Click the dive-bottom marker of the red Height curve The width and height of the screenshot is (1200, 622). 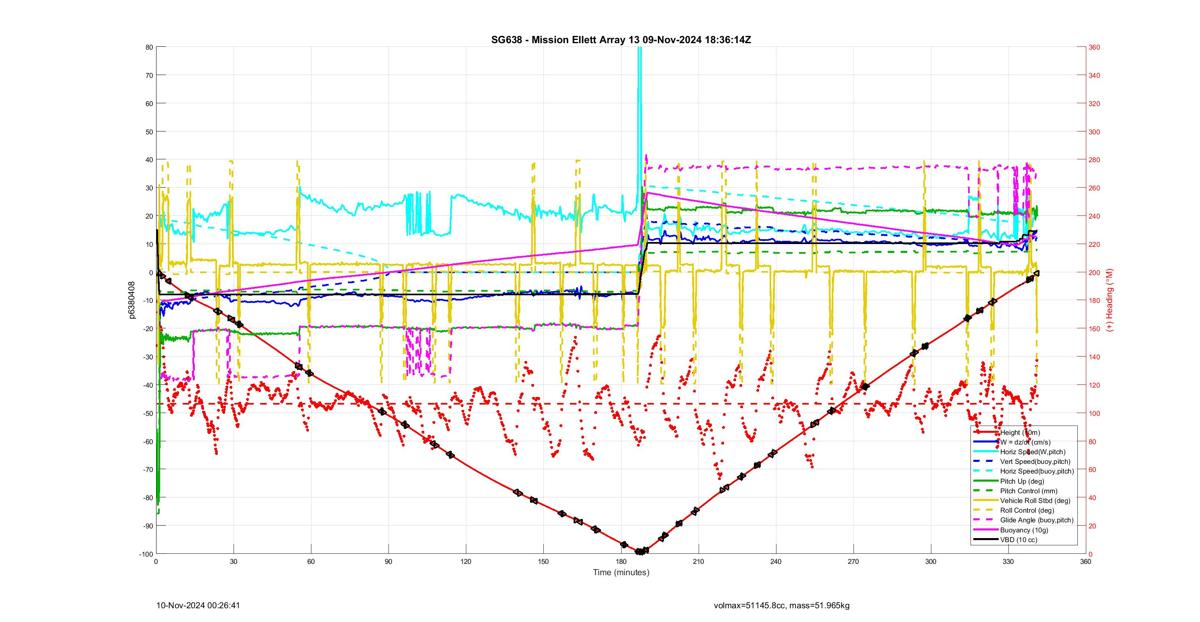[x=640, y=551]
